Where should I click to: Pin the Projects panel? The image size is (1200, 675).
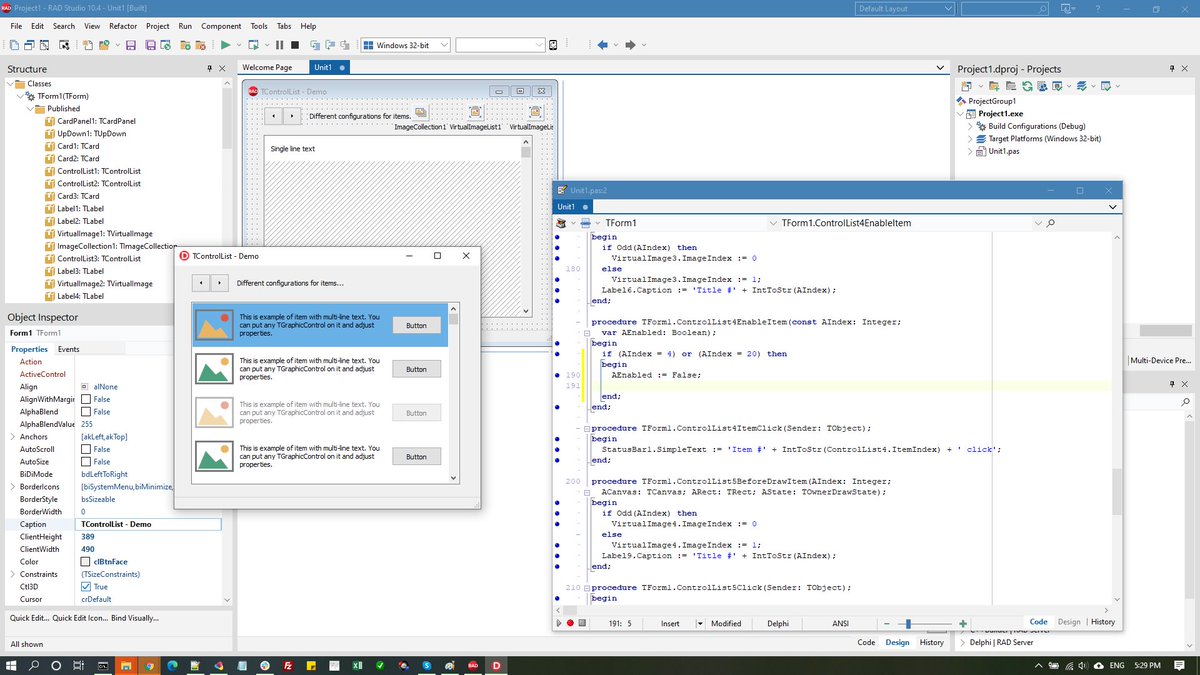[x=1172, y=68]
